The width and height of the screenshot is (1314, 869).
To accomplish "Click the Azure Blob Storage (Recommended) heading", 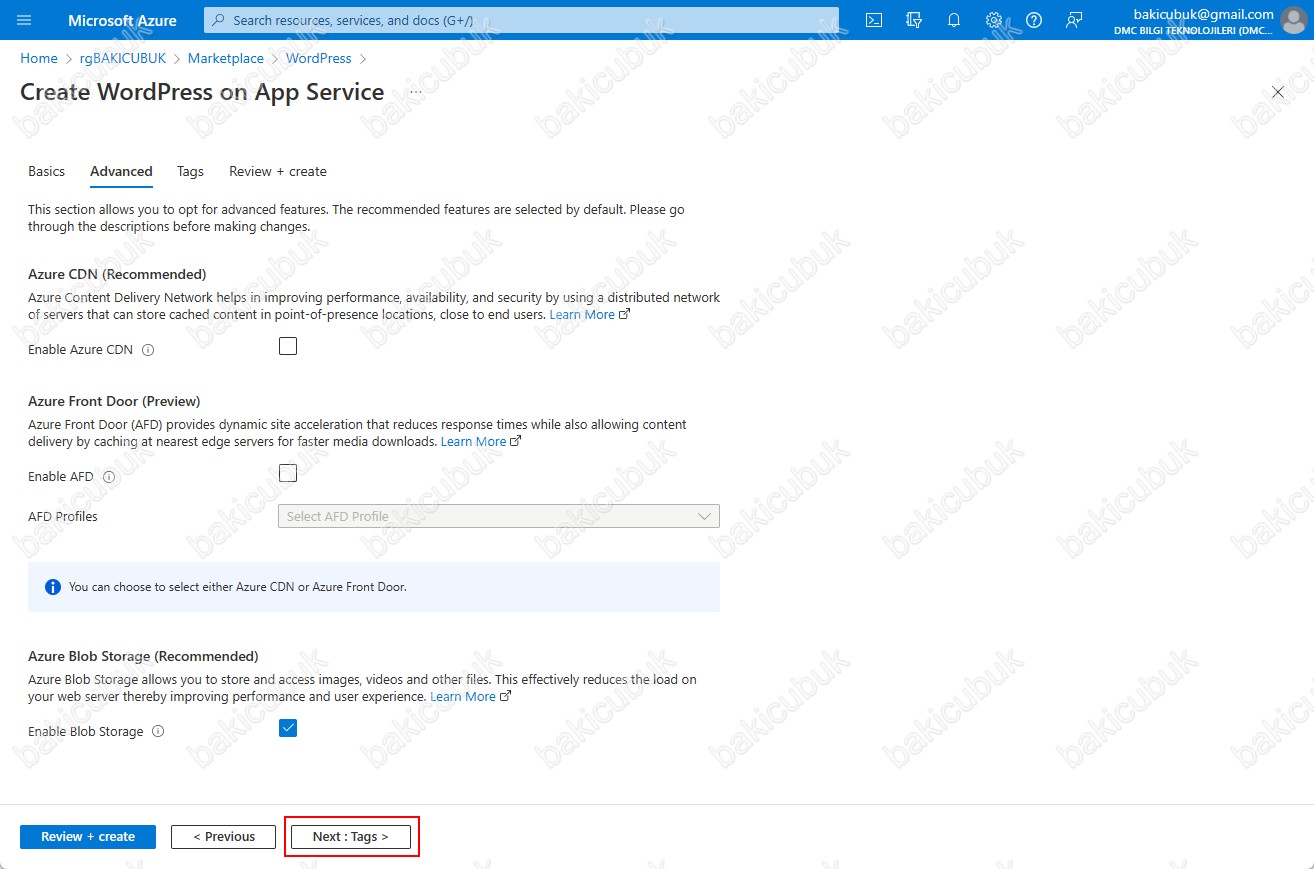I will click(143, 656).
